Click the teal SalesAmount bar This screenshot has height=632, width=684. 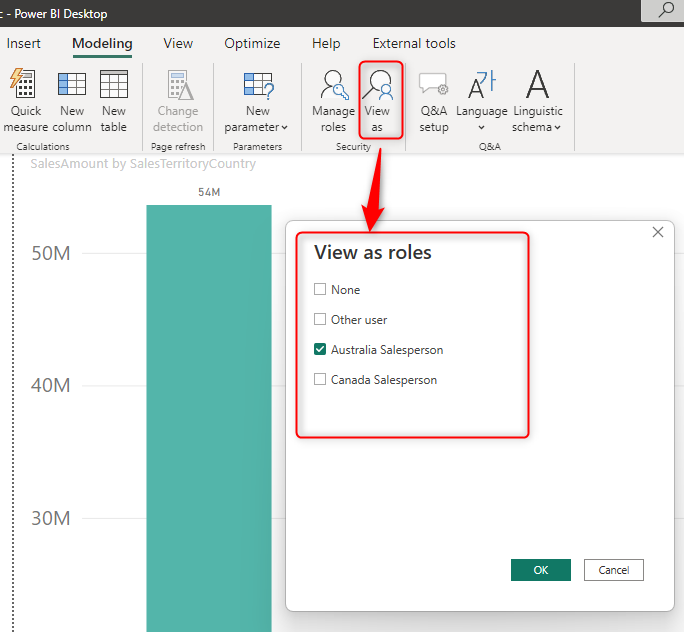tap(208, 420)
